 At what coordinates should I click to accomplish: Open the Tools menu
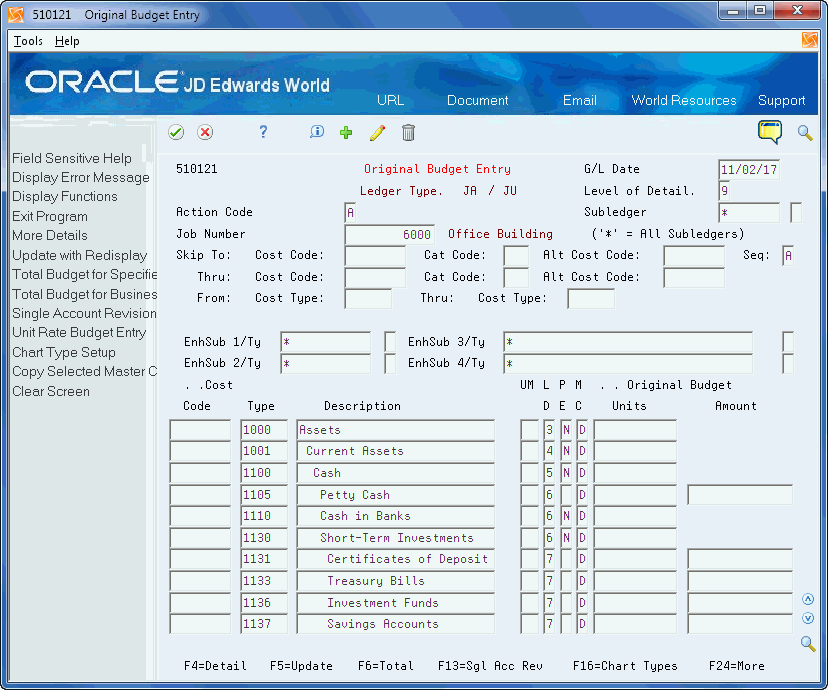pos(28,41)
